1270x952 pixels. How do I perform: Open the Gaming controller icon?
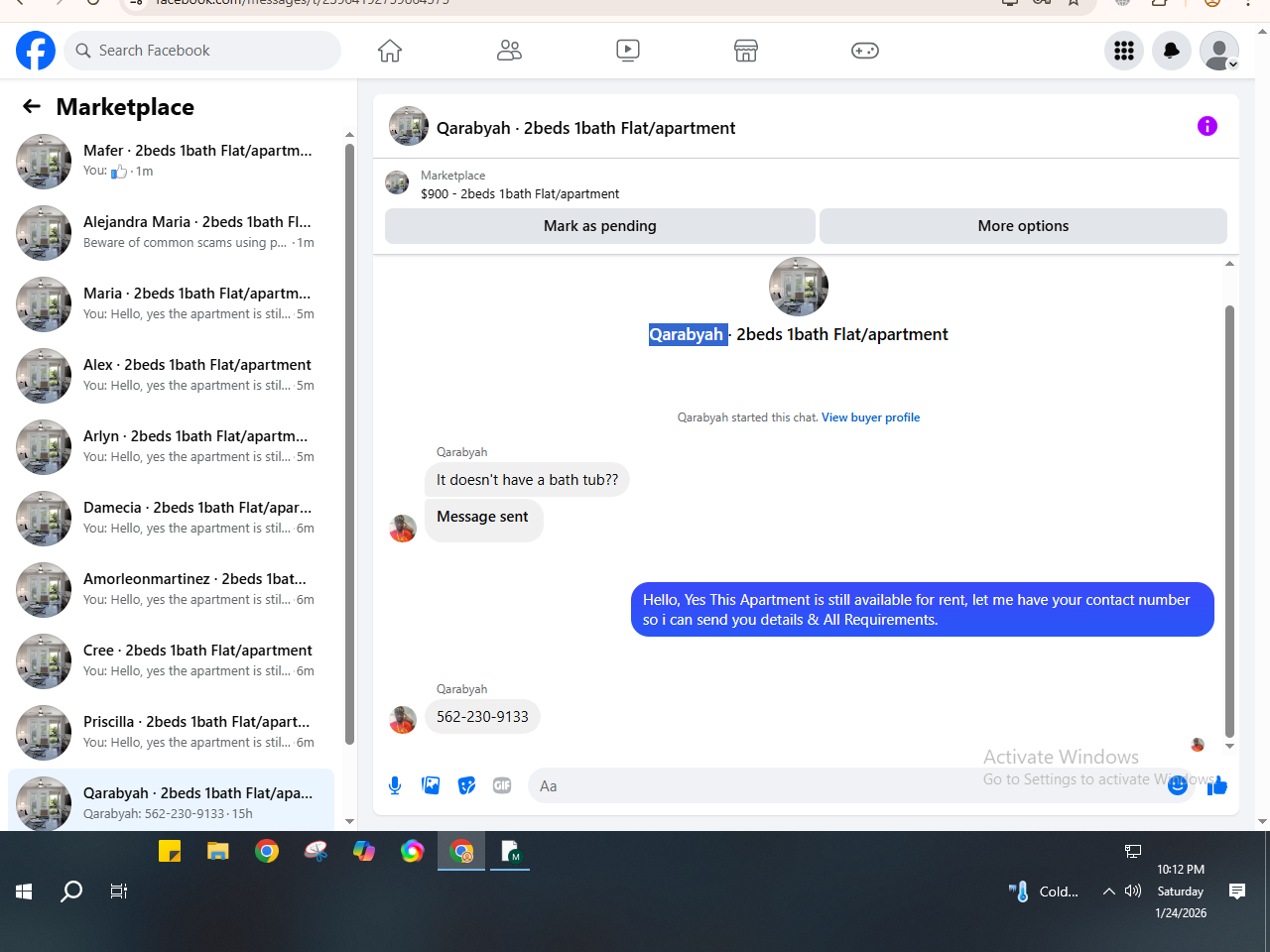pos(865,51)
